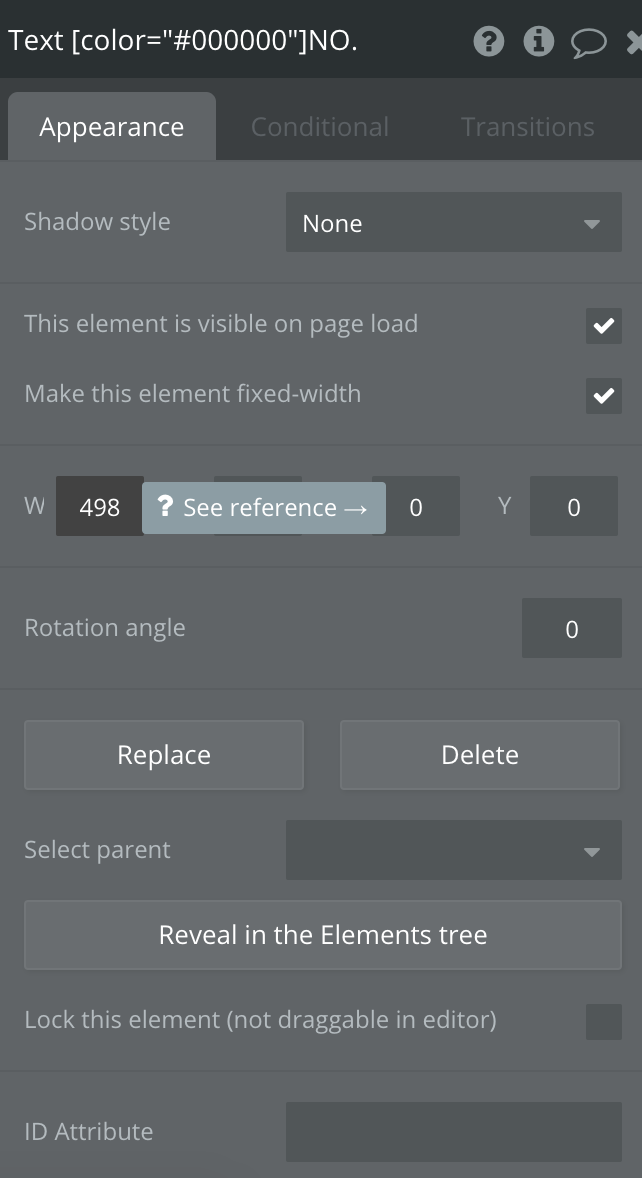The image size is (642, 1178).
Task: Uncheck 'Make this element fixed-width'
Action: pos(604,395)
